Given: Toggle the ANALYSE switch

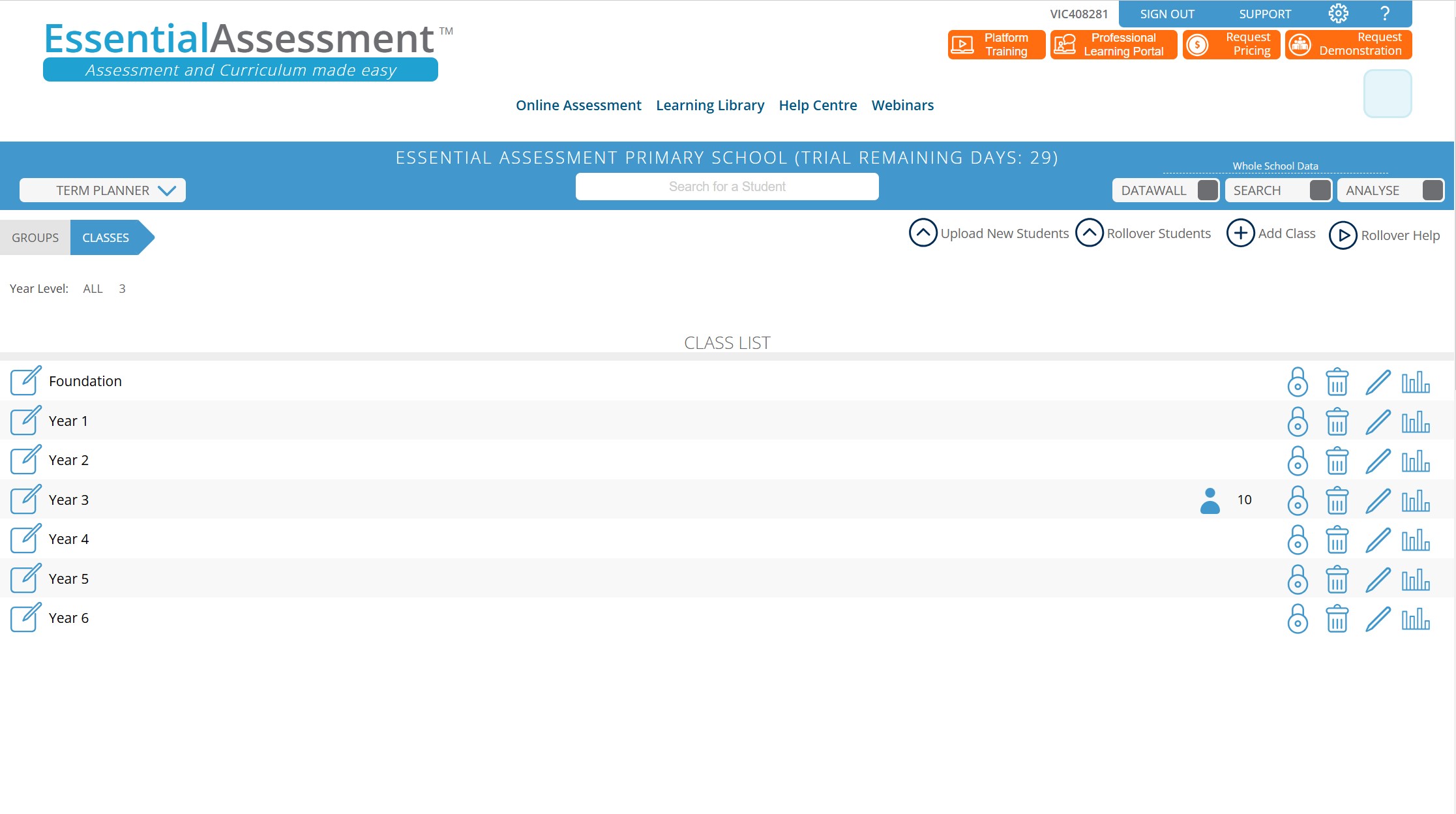Looking at the screenshot, I should tap(1432, 190).
